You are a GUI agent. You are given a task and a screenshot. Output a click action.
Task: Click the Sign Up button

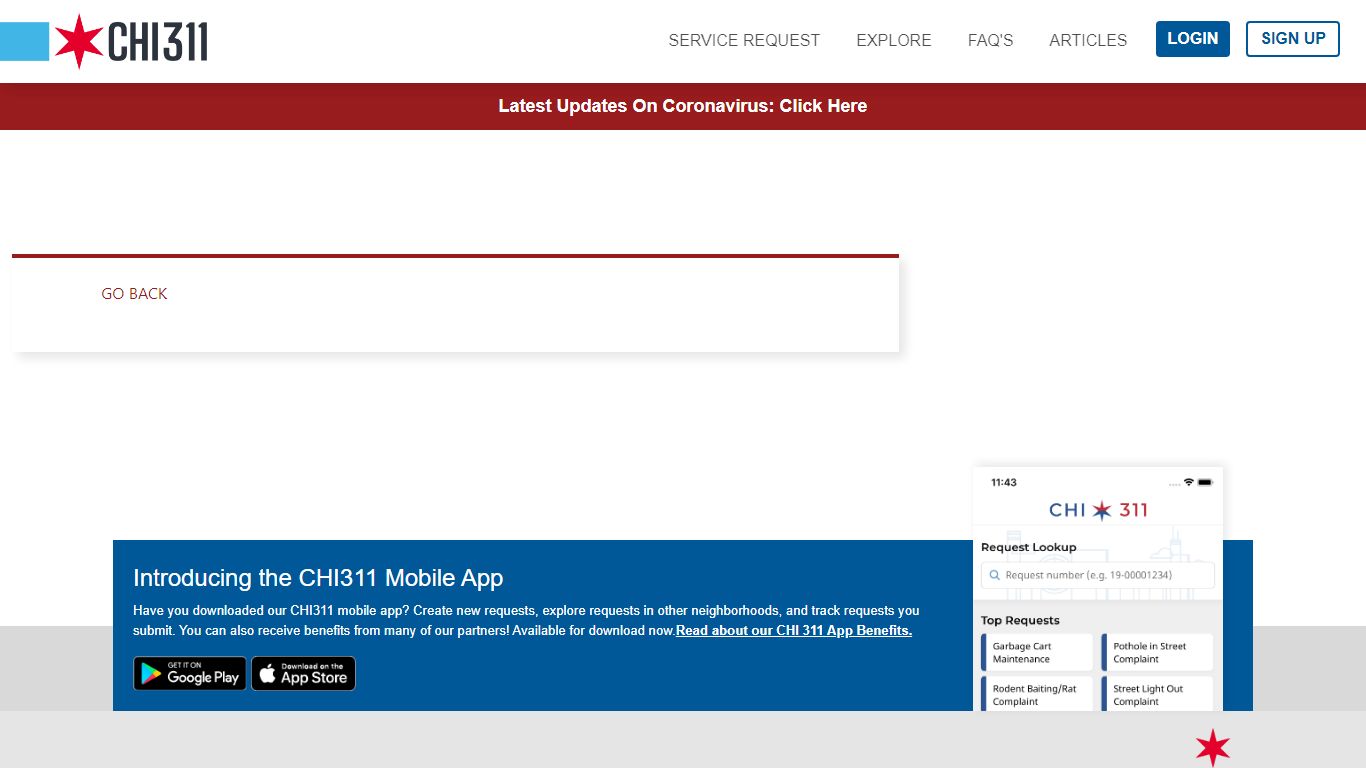point(1293,39)
